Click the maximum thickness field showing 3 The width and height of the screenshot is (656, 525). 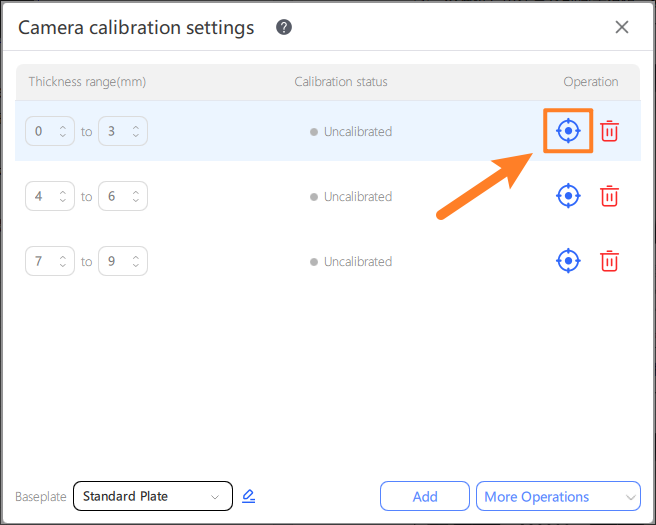tap(115, 131)
